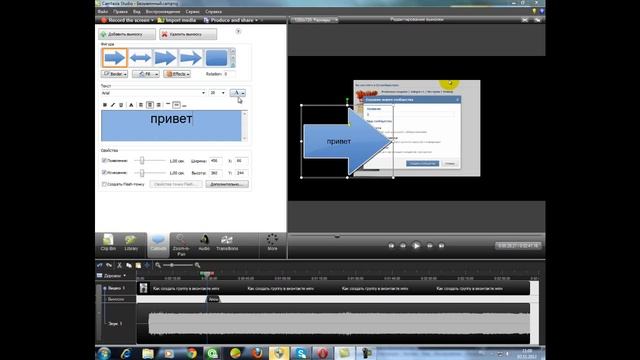Select the rounded rectangle callout shape

pos(216,58)
